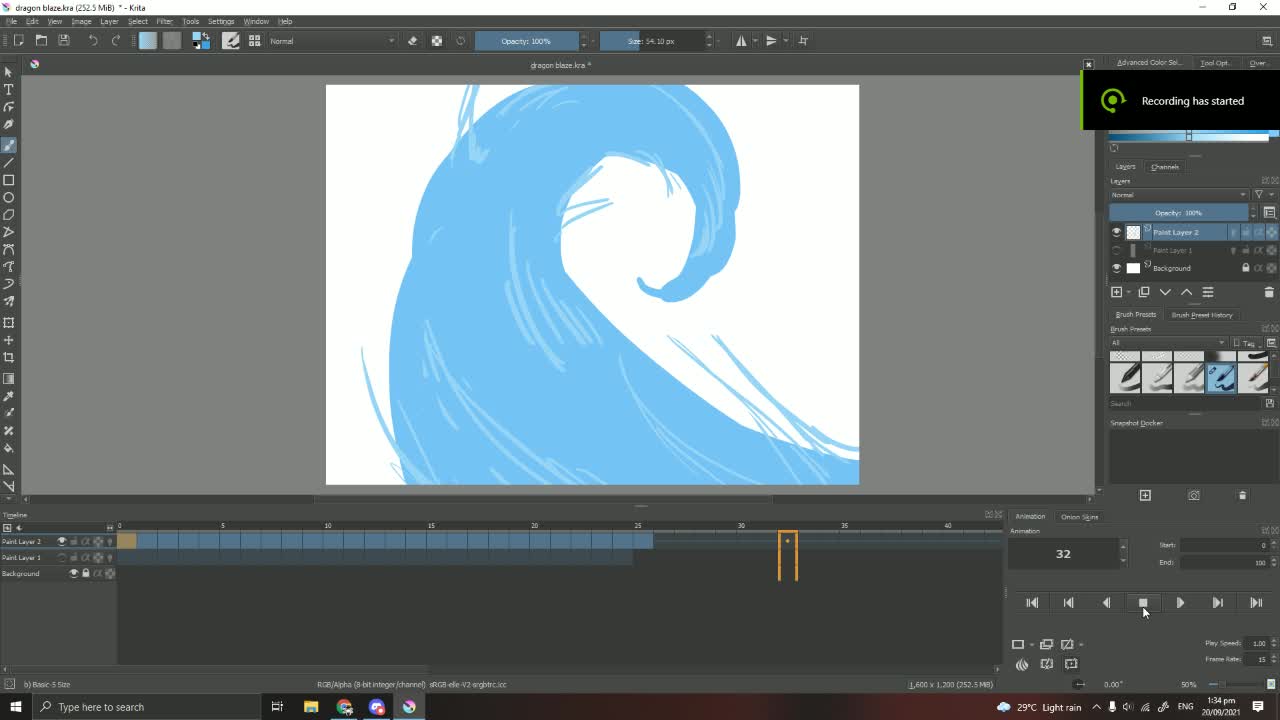Undo the last action
The width and height of the screenshot is (1280, 720).
coord(93,41)
